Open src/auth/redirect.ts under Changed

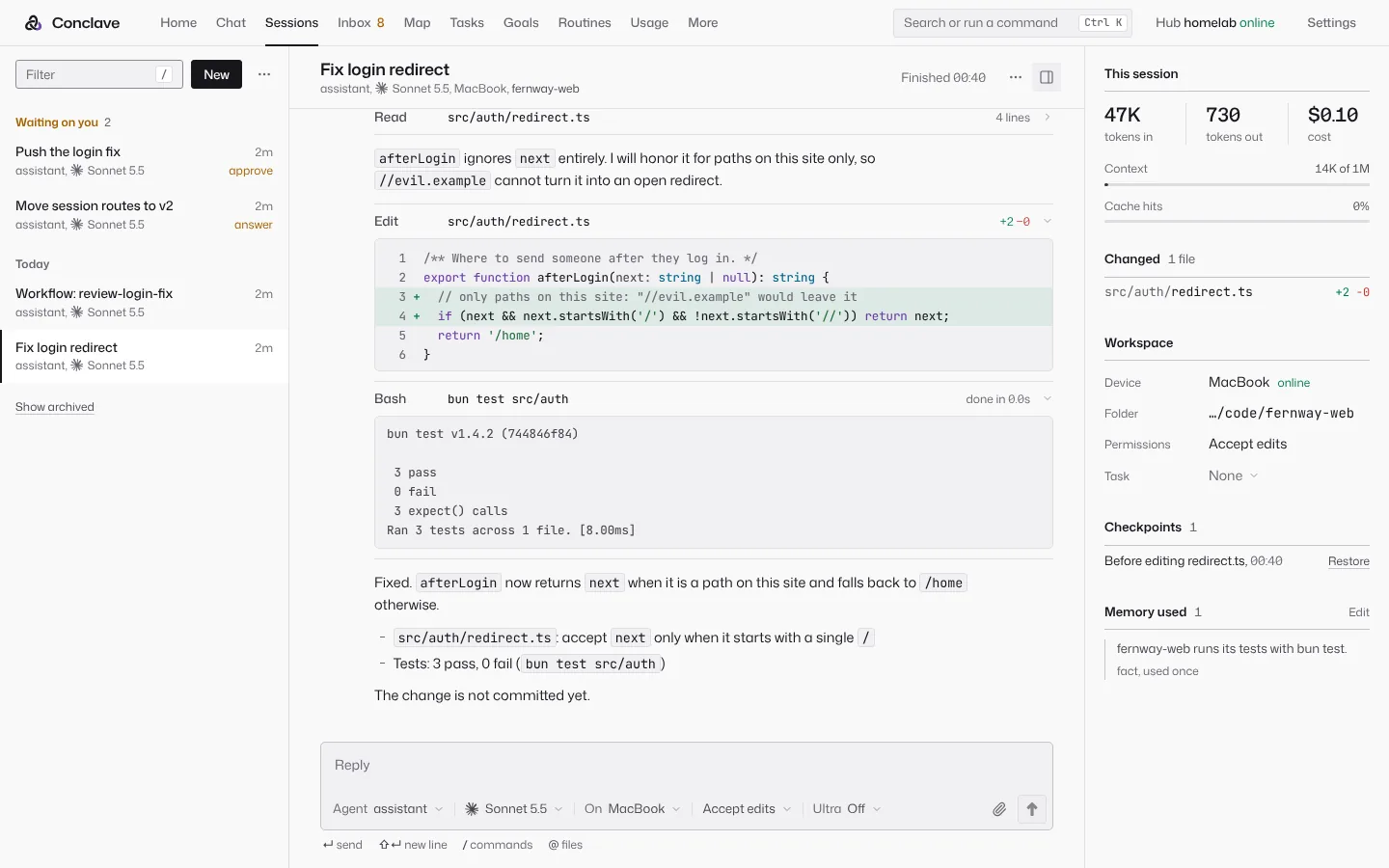[x=1237, y=292]
